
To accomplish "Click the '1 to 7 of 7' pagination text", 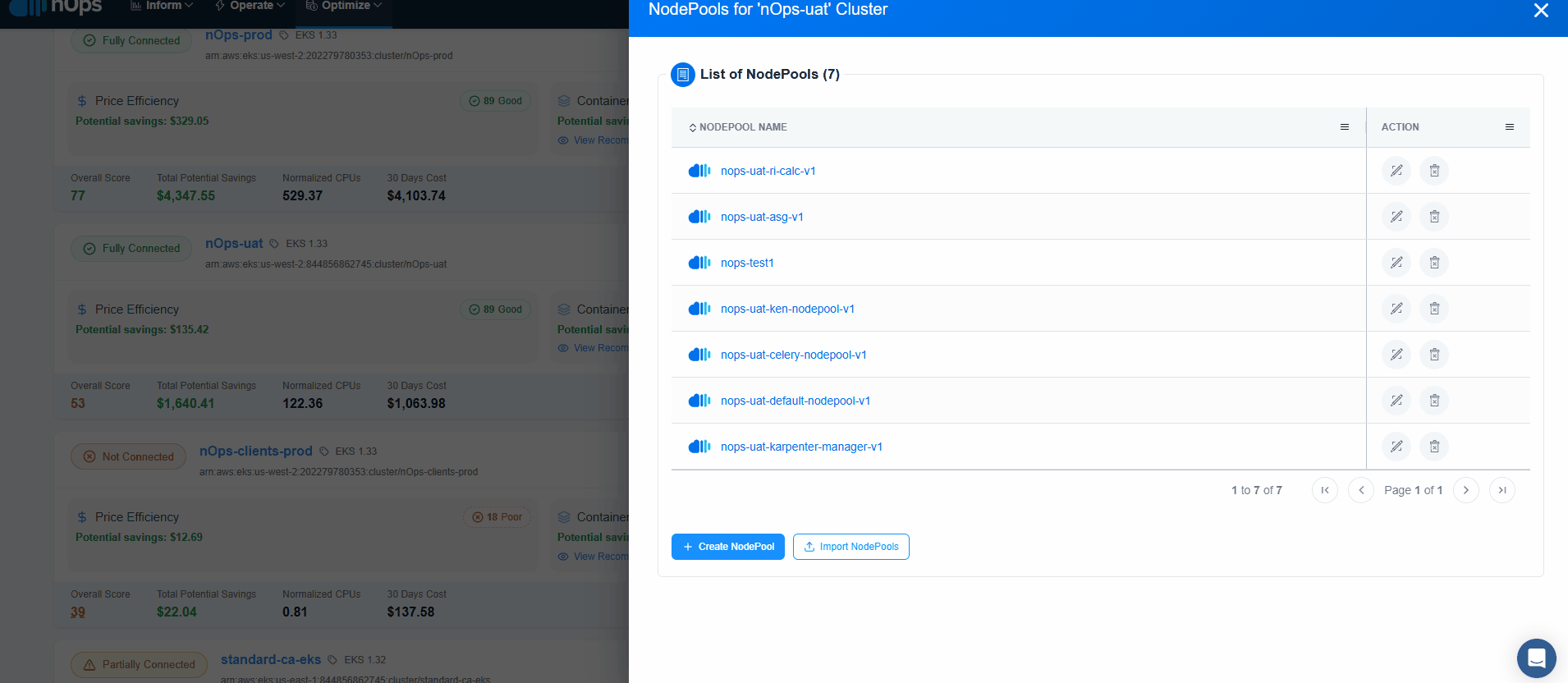I will click(x=1257, y=490).
